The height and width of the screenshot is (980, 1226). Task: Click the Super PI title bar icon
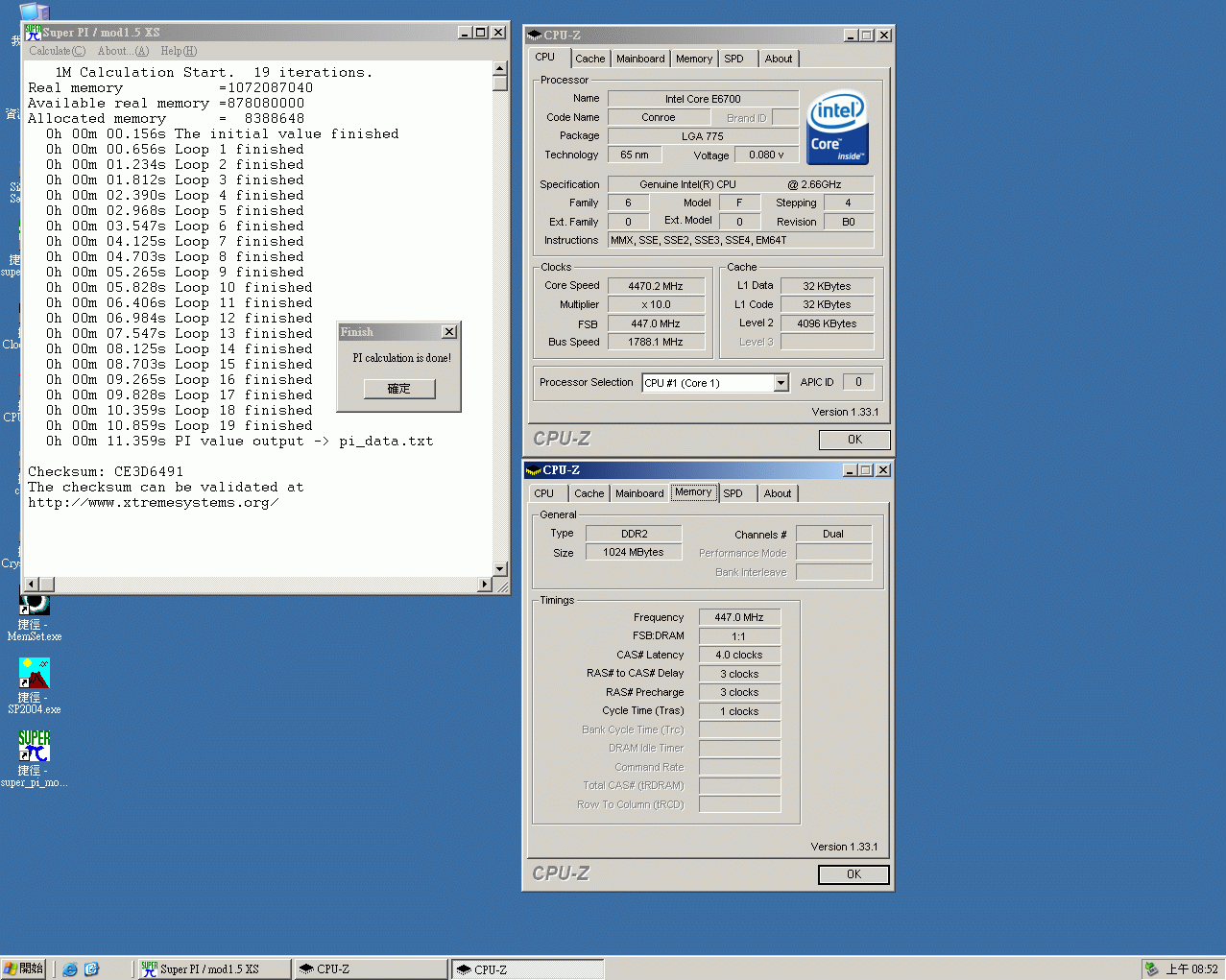point(33,33)
